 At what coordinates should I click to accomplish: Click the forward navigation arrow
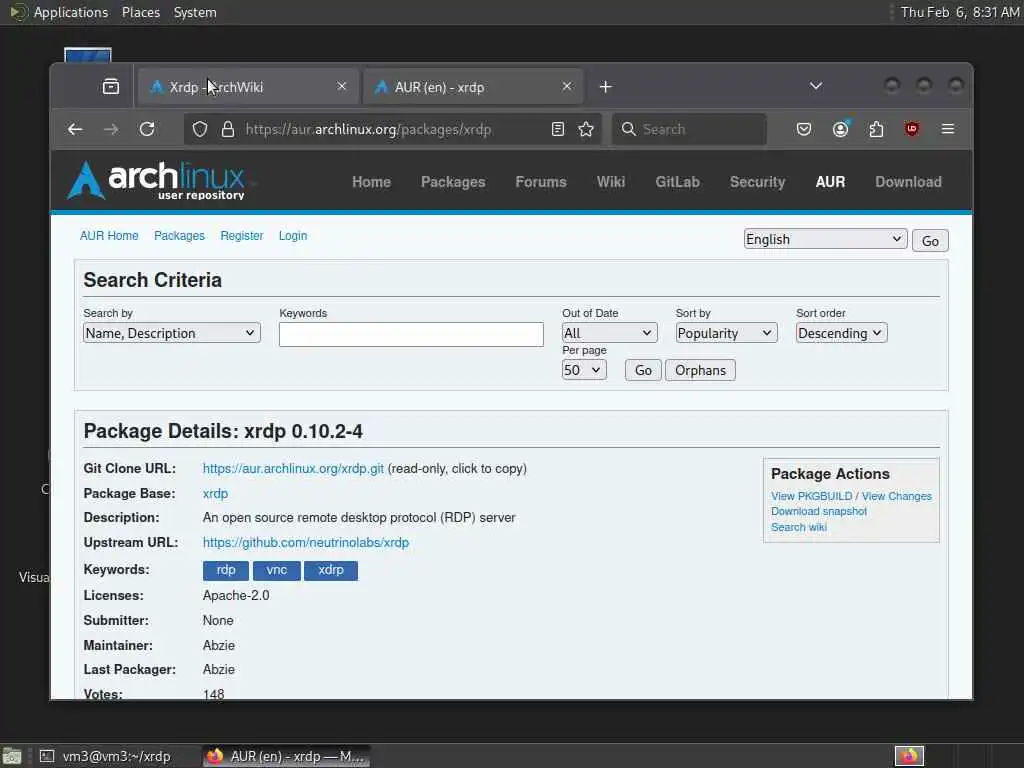[x=111, y=129]
